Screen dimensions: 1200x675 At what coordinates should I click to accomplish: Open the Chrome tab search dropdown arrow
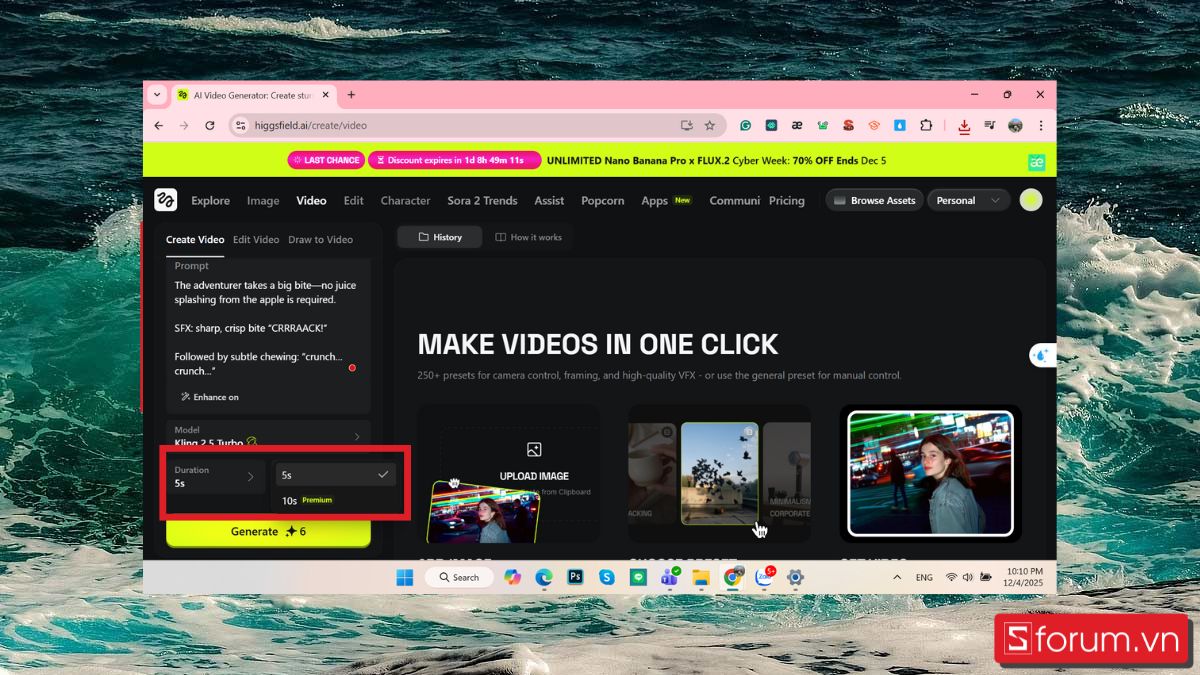[157, 95]
